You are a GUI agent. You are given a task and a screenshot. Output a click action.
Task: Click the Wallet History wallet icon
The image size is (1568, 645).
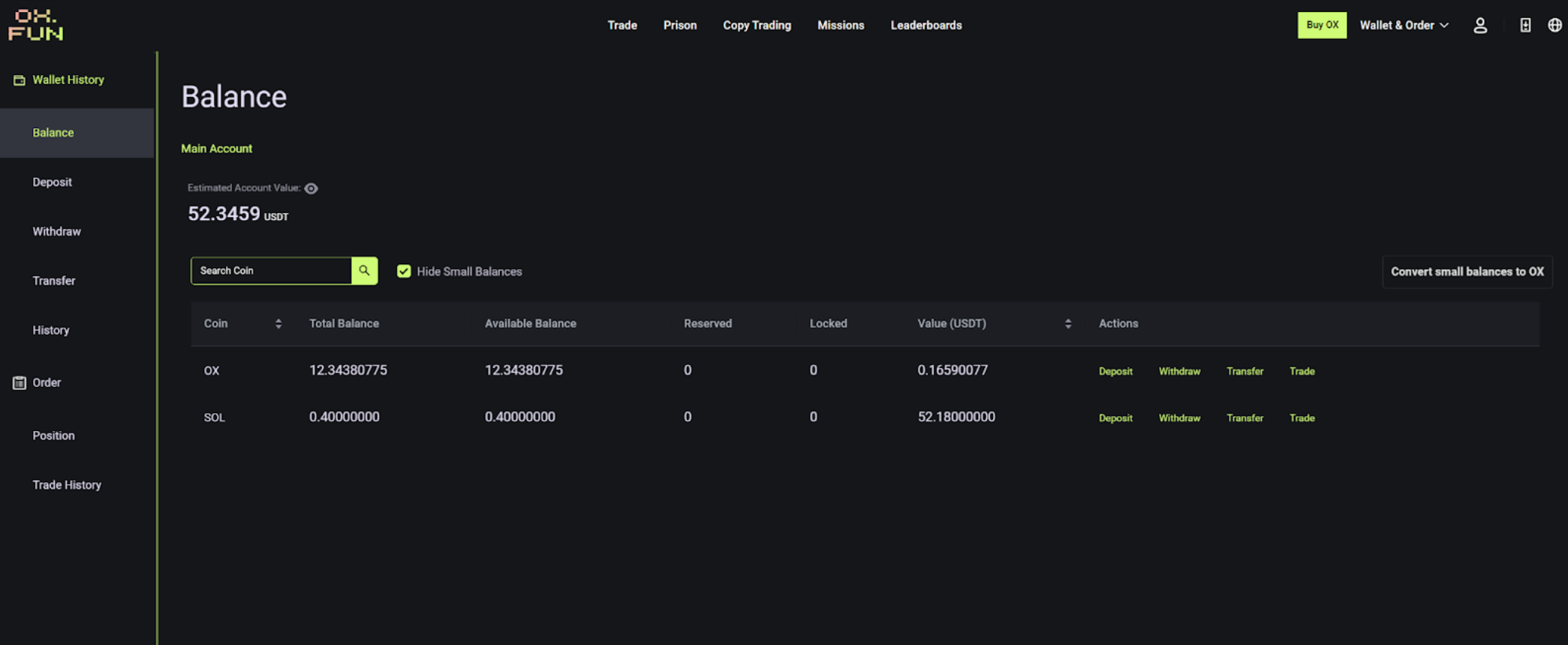pyautogui.click(x=20, y=80)
